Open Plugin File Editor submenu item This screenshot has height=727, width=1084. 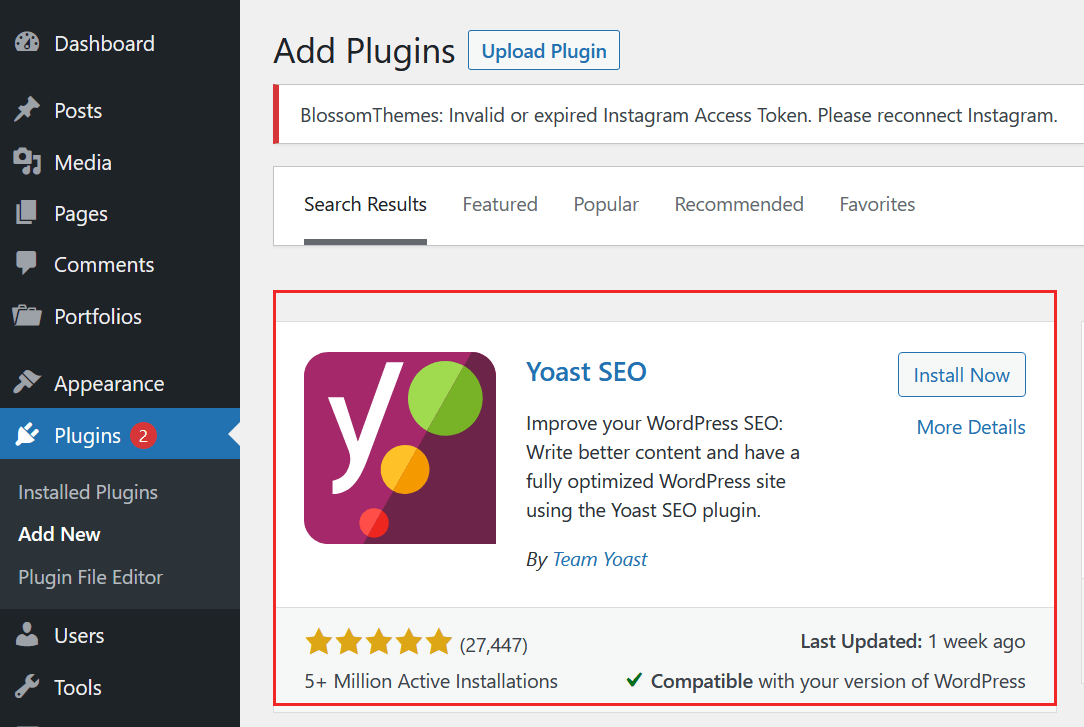pyautogui.click(x=90, y=577)
